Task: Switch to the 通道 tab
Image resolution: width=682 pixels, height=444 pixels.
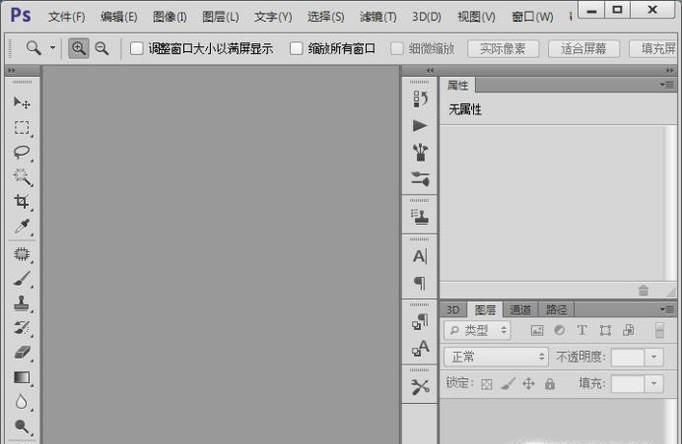Action: pyautogui.click(x=520, y=310)
